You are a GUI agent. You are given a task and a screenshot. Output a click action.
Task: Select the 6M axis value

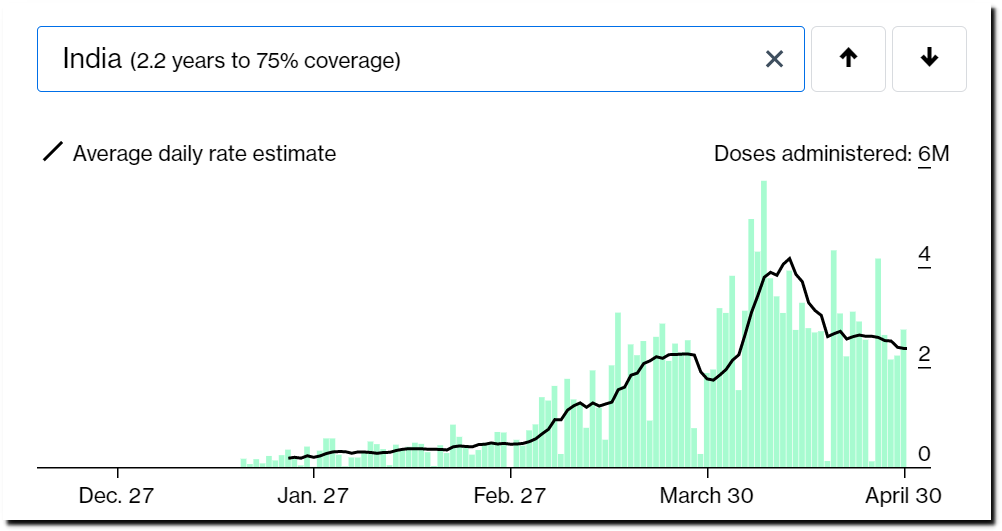(x=934, y=154)
